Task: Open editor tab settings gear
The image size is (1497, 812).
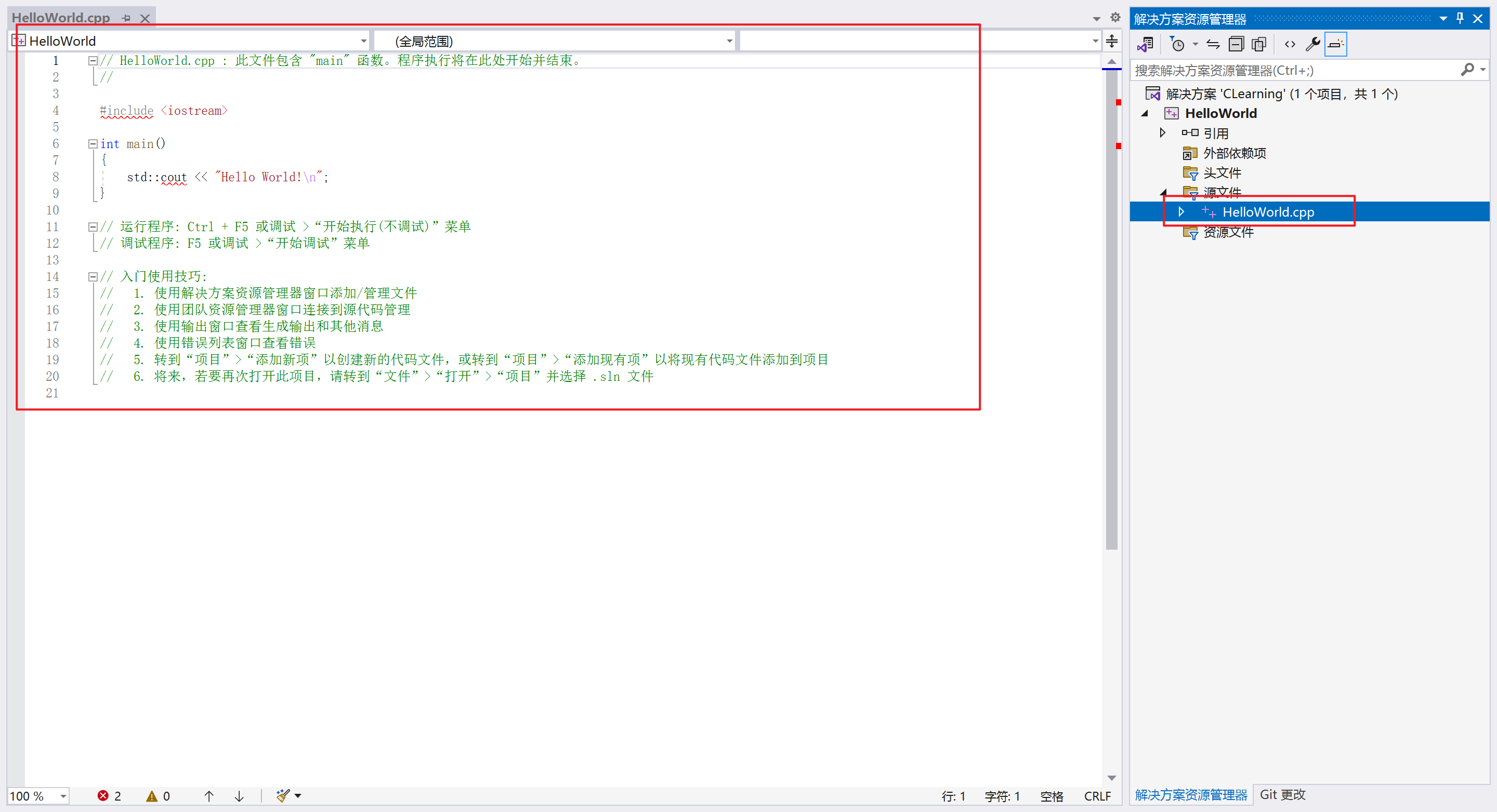Action: click(x=1114, y=18)
